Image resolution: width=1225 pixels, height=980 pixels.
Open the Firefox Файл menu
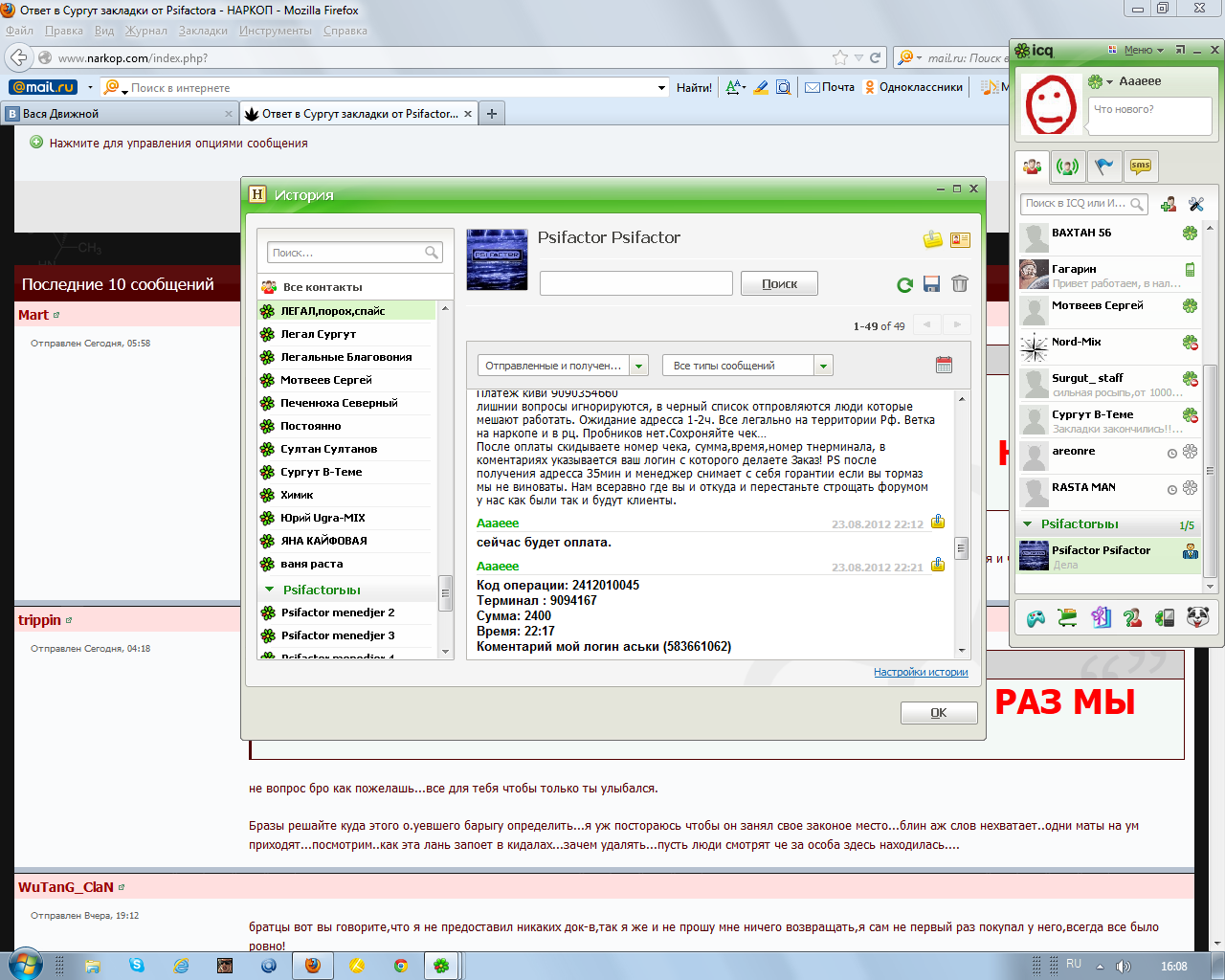click(x=19, y=31)
